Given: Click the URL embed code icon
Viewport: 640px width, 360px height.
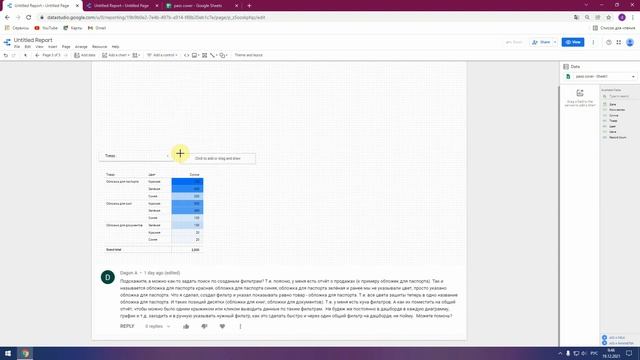Looking at the screenshot, I should 187,55.
